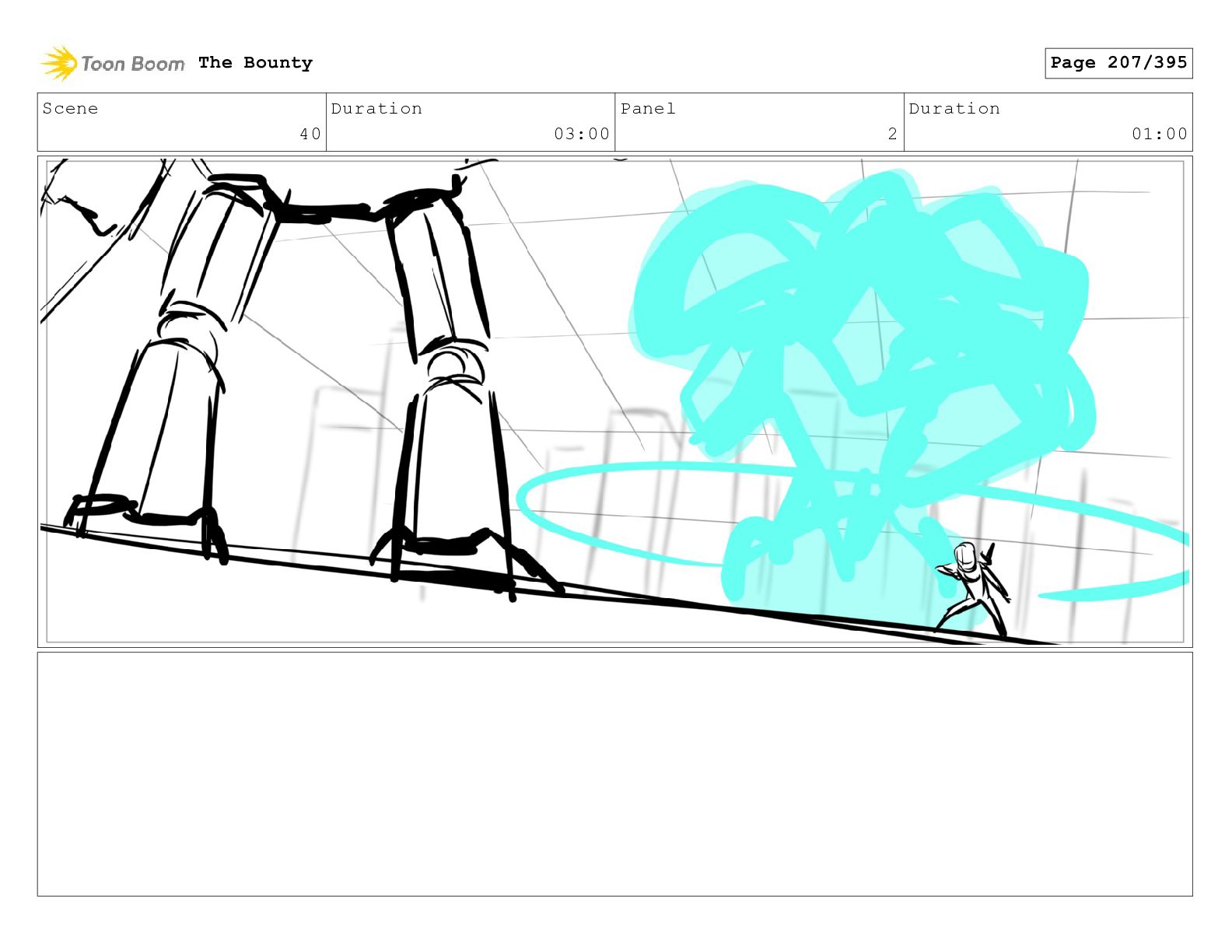Click the 'Scene' header label
The height and width of the screenshot is (952, 1232).
pos(70,109)
